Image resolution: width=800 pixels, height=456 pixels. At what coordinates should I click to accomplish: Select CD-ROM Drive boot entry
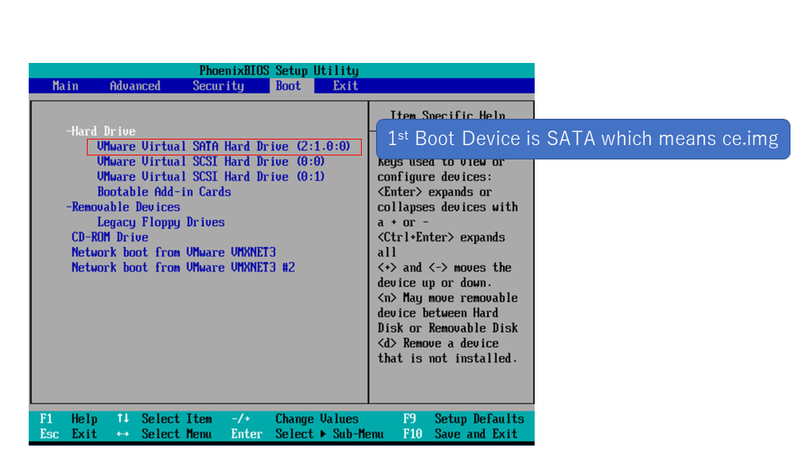(x=110, y=237)
